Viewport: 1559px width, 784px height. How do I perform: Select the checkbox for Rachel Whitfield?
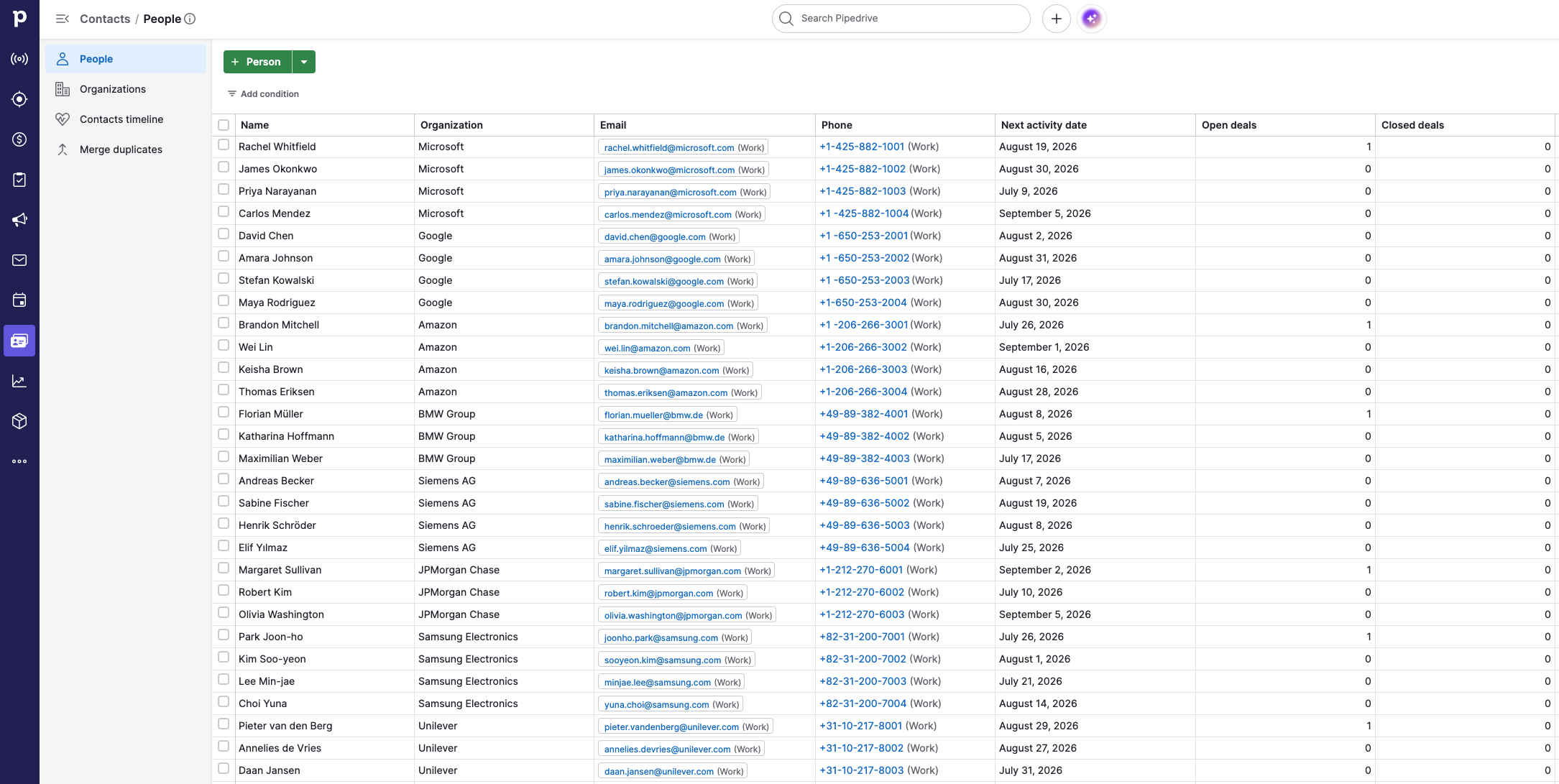224,145
